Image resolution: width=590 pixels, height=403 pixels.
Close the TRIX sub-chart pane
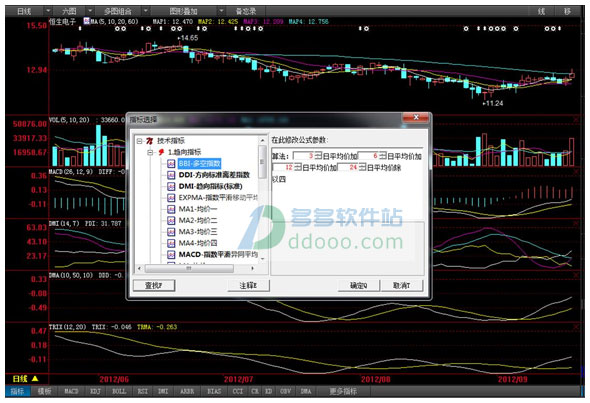576,327
